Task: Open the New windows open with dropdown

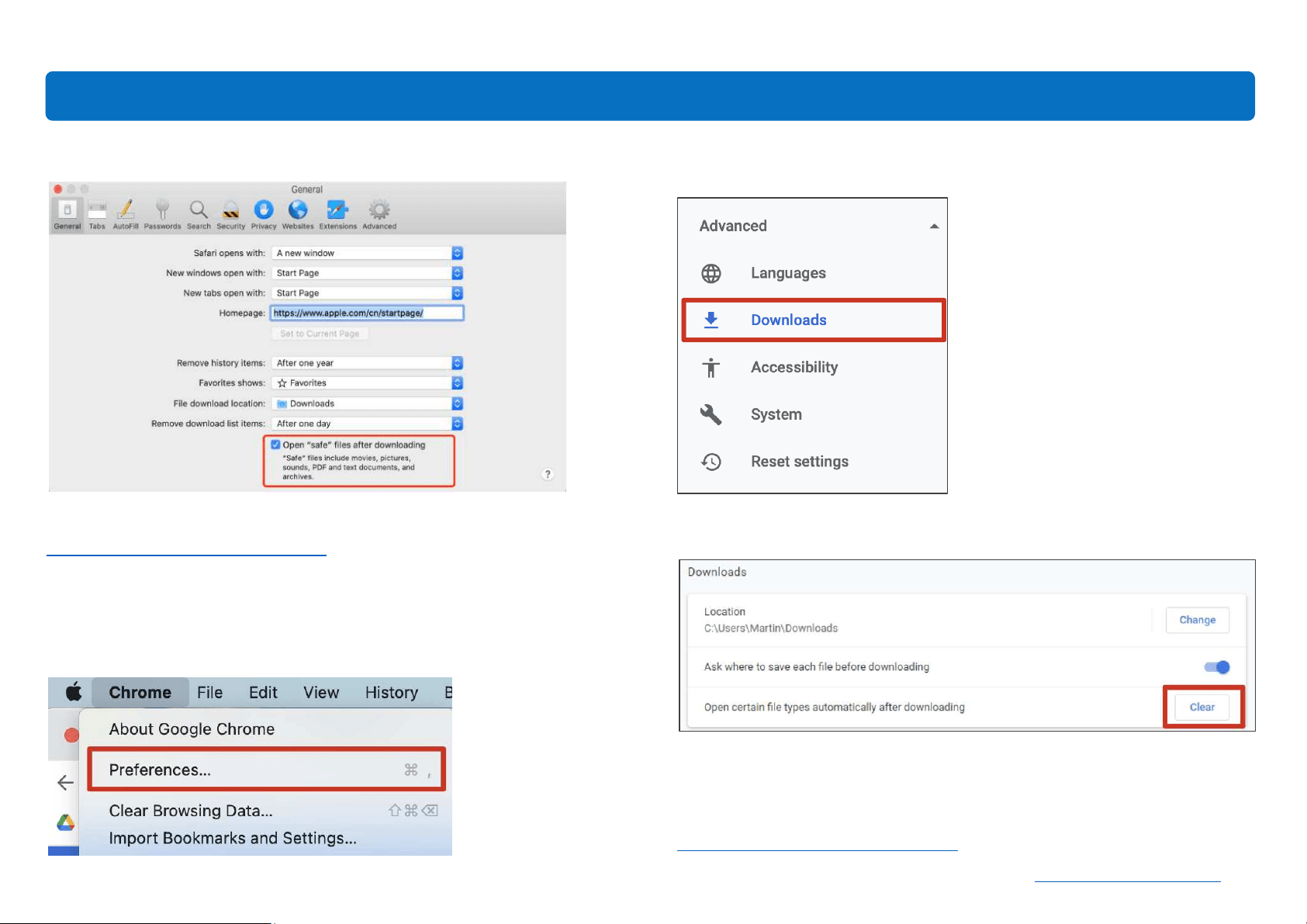Action: 367,273
